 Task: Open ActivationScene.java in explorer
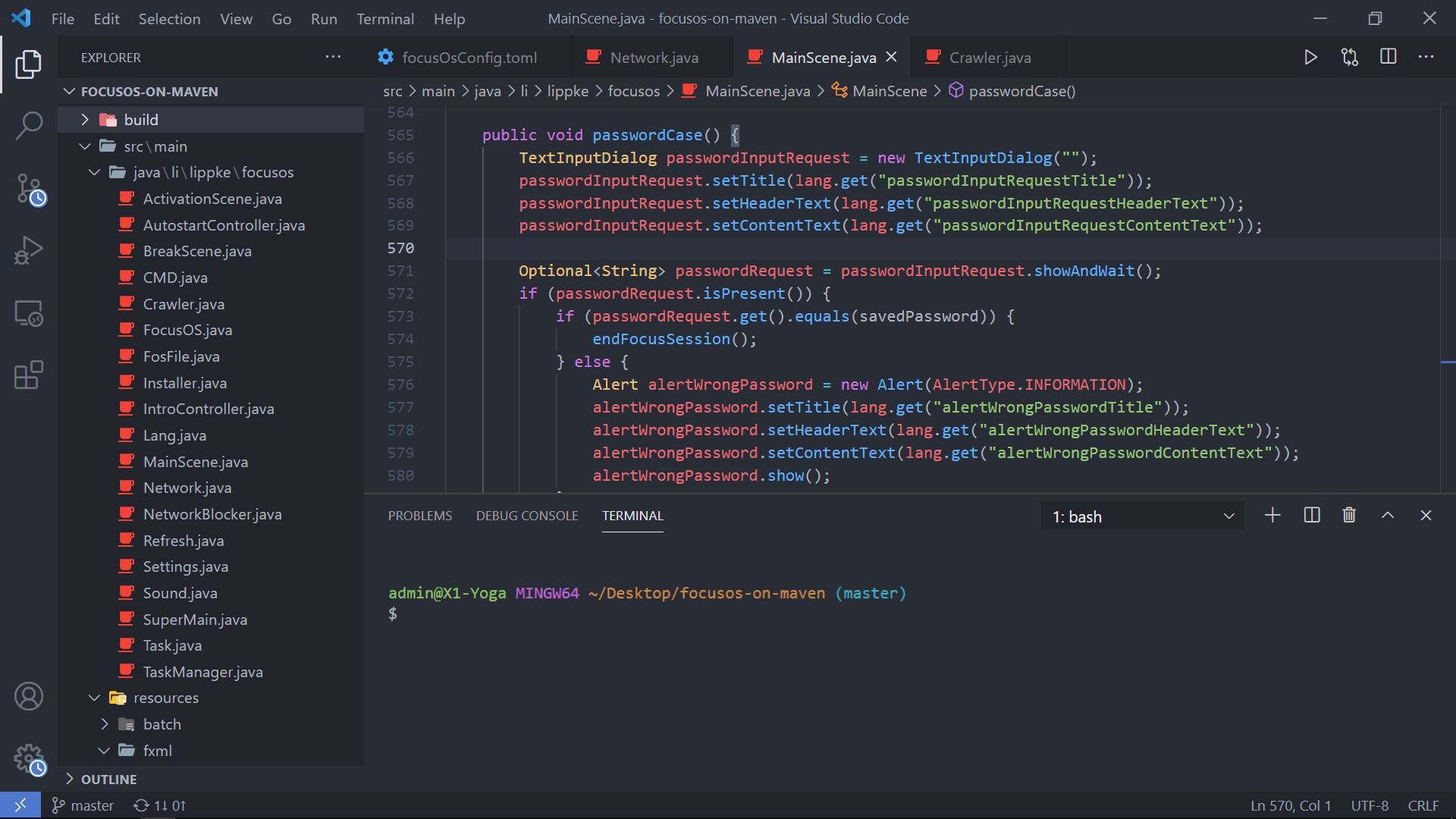tap(211, 199)
